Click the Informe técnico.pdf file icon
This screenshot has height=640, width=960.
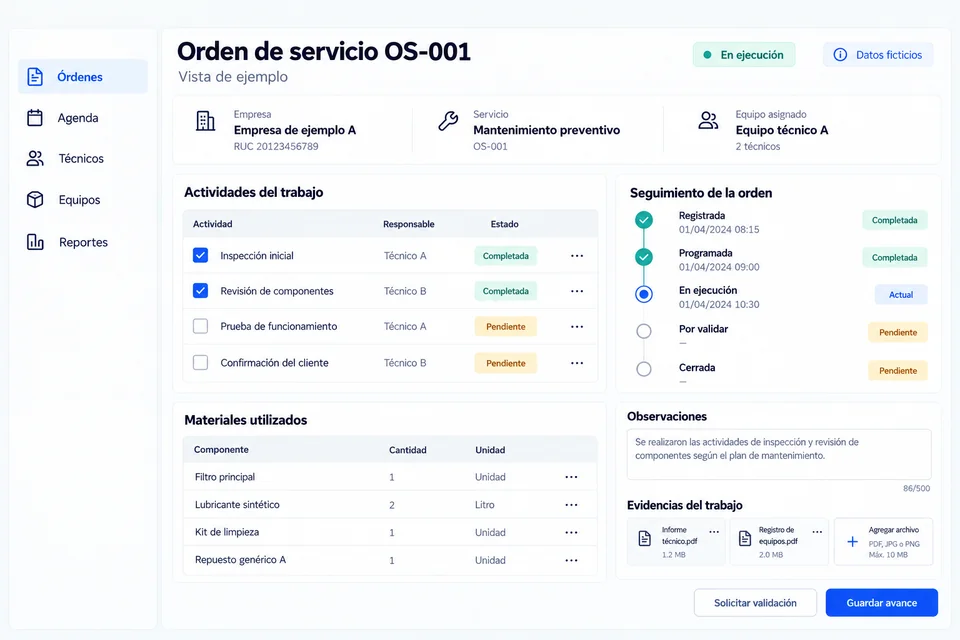click(645, 538)
